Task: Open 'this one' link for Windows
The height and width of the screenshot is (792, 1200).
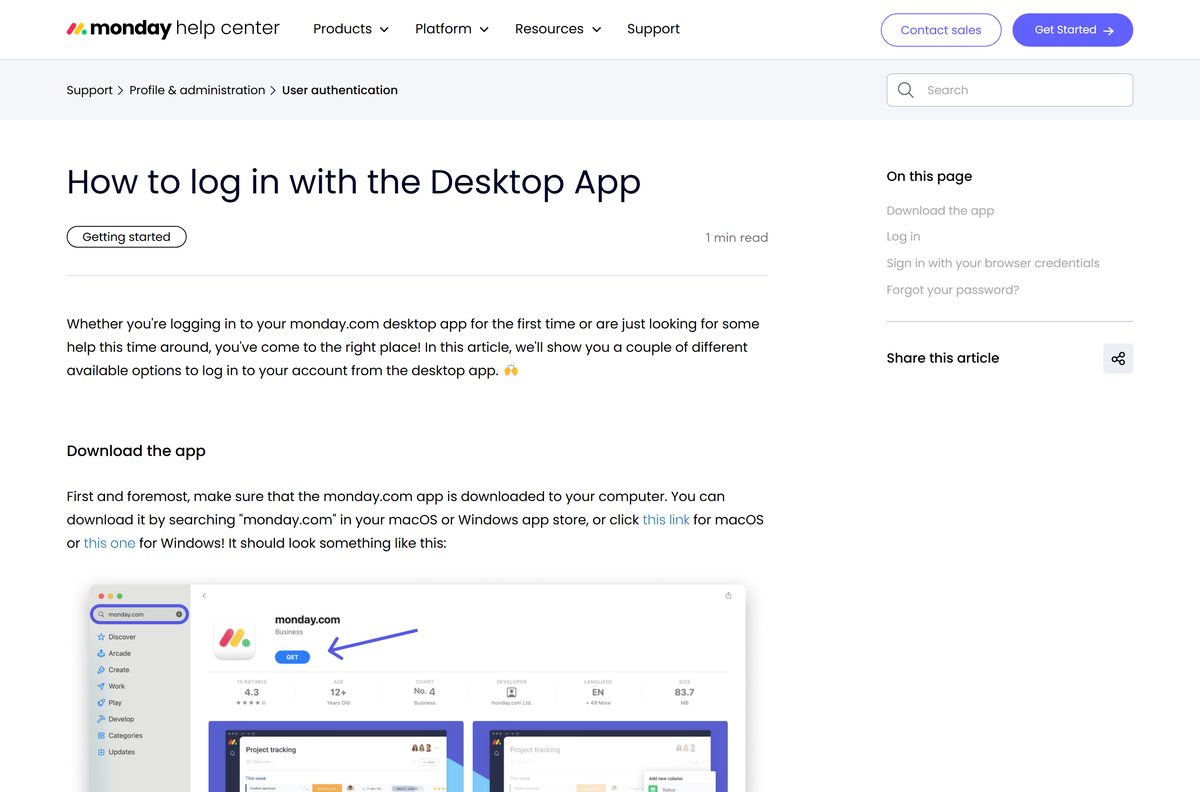Action: [x=109, y=543]
